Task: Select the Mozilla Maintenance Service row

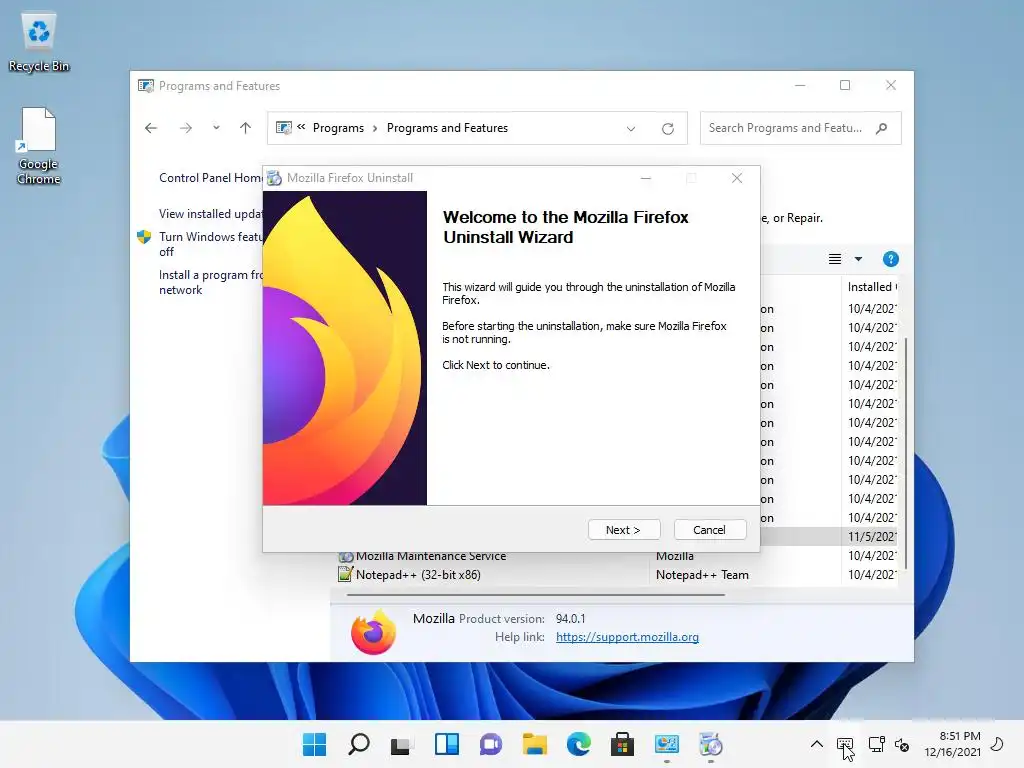Action: (x=617, y=556)
